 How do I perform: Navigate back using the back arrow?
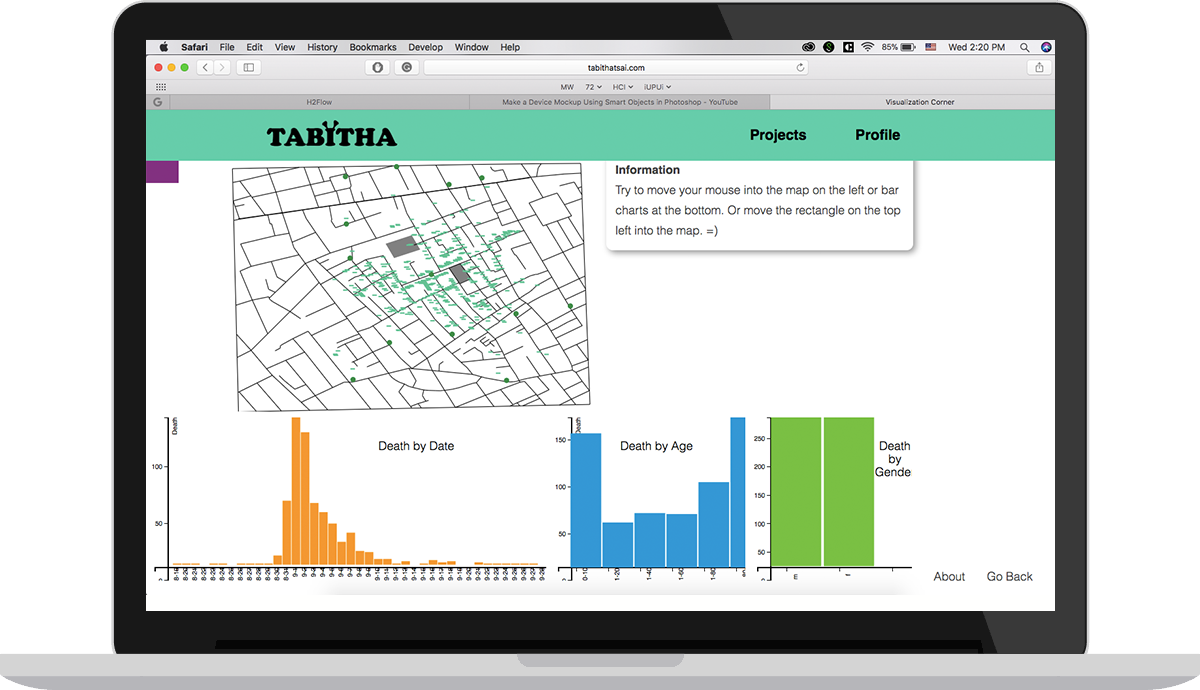click(205, 67)
